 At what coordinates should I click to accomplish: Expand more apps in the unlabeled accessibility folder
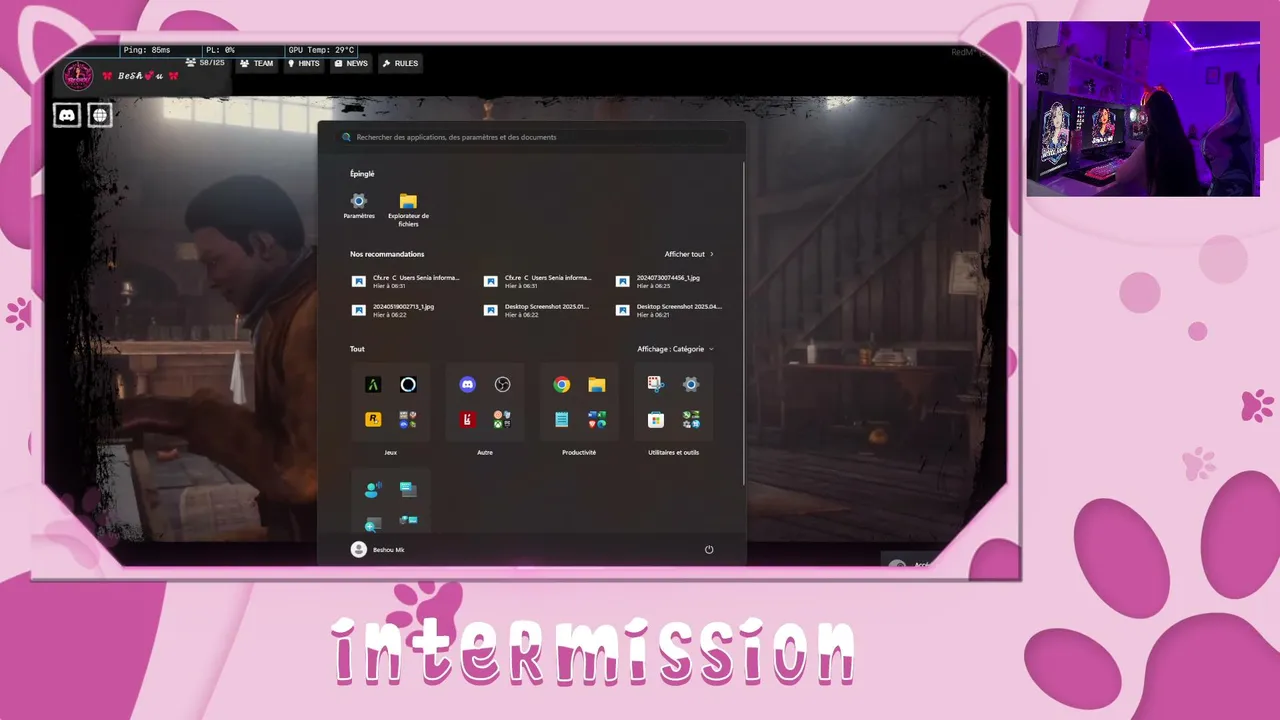coord(408,522)
